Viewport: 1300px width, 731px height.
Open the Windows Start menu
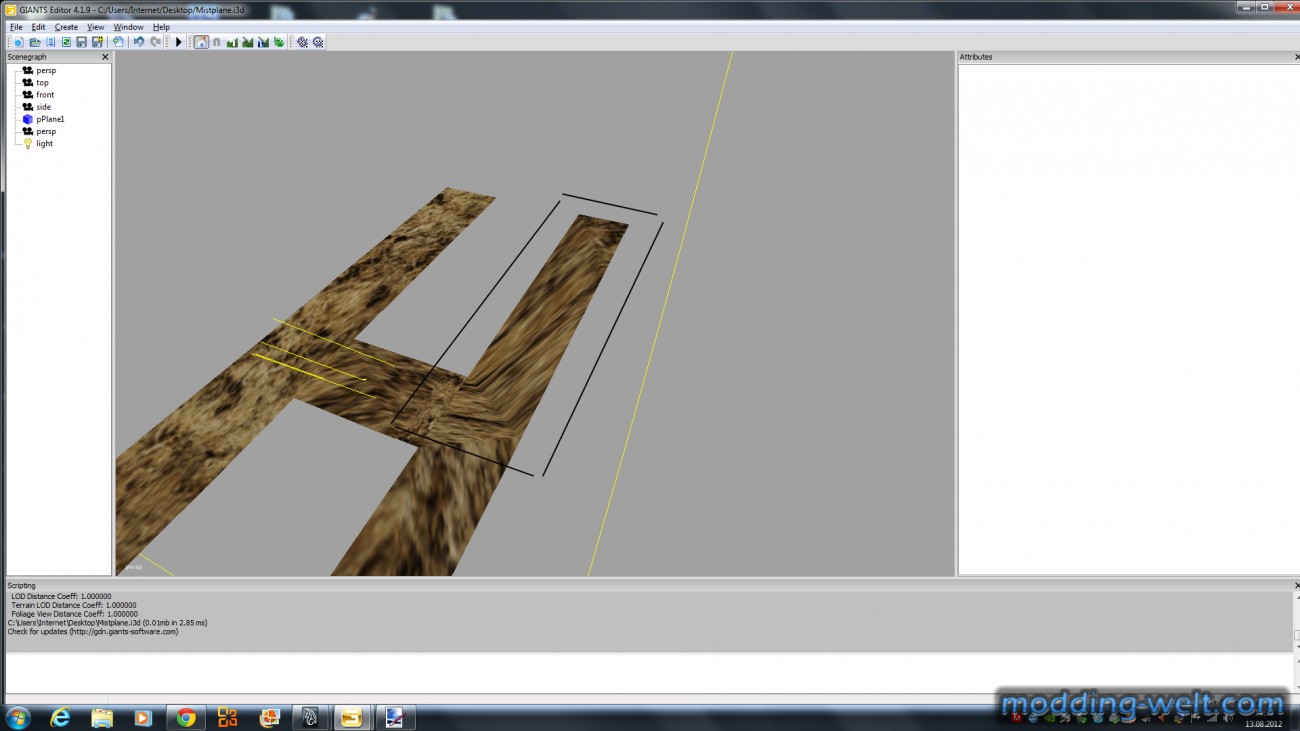pyautogui.click(x=18, y=717)
